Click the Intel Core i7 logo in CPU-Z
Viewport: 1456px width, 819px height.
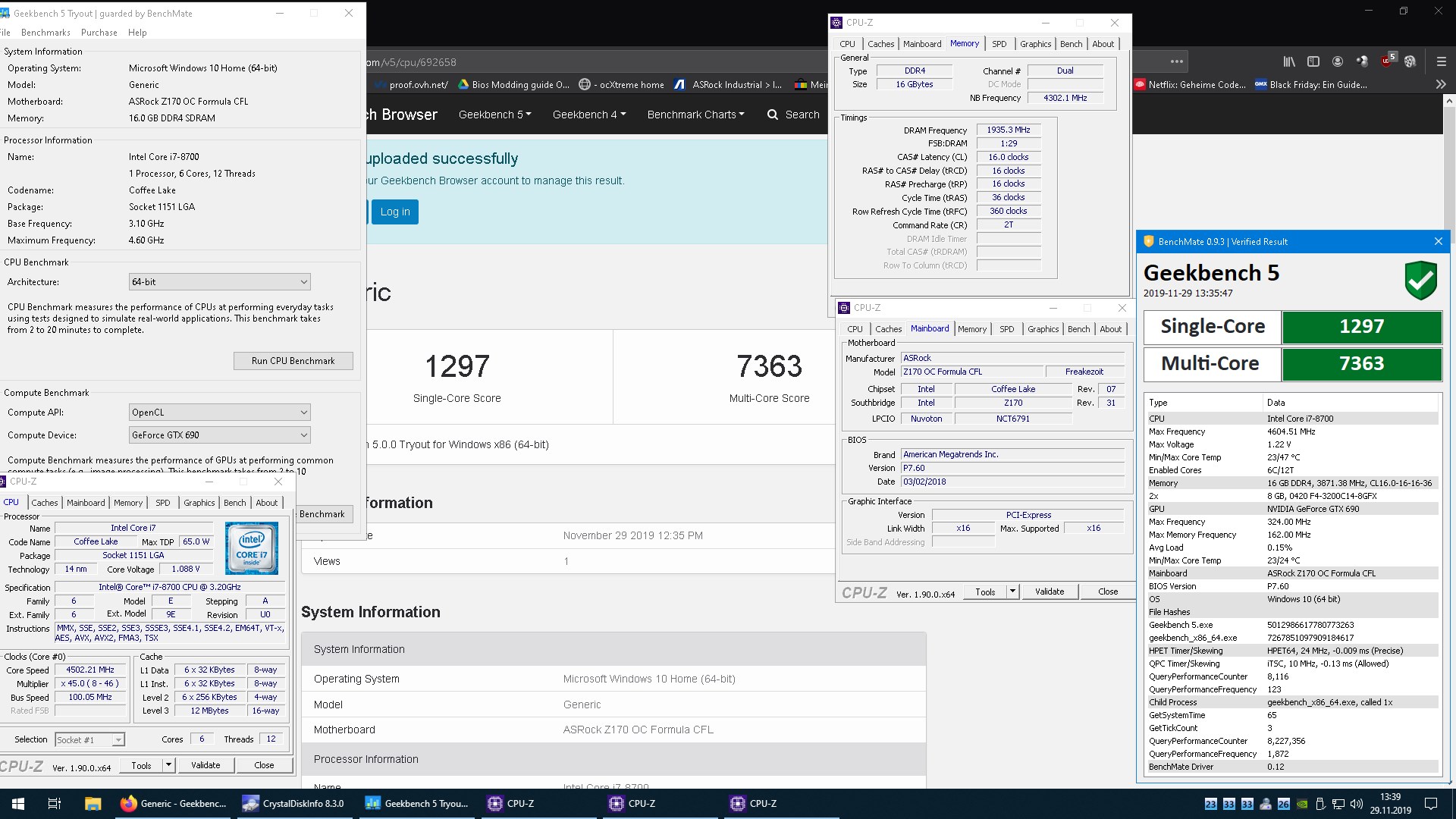coord(252,548)
